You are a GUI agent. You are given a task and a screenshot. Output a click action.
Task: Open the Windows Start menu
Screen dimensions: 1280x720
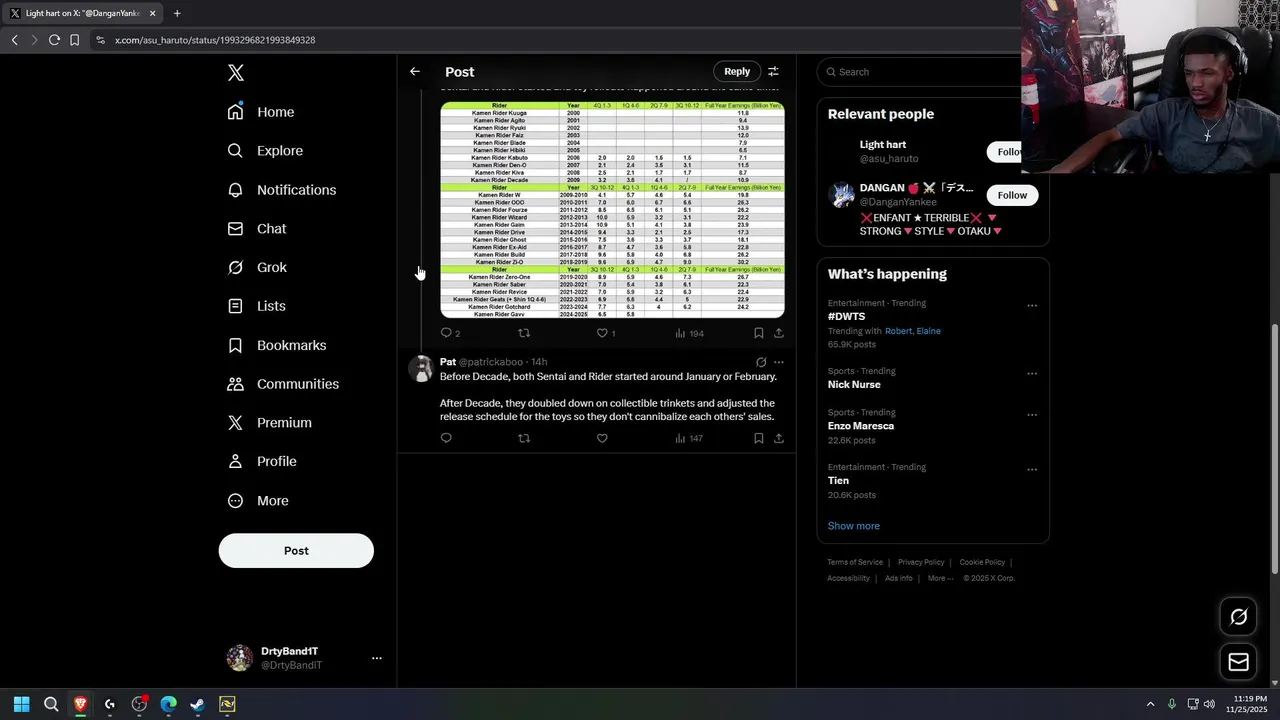22,704
